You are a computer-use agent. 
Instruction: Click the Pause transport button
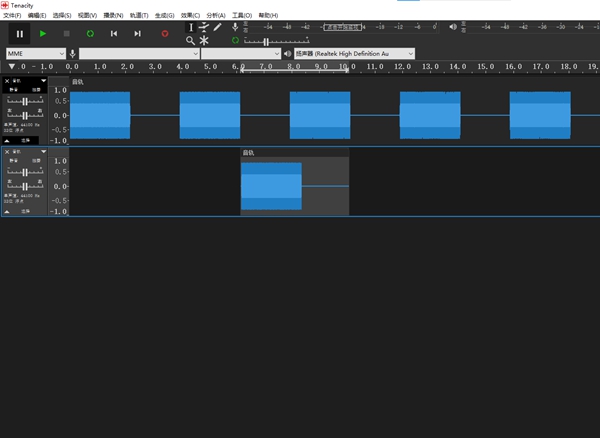(20, 34)
